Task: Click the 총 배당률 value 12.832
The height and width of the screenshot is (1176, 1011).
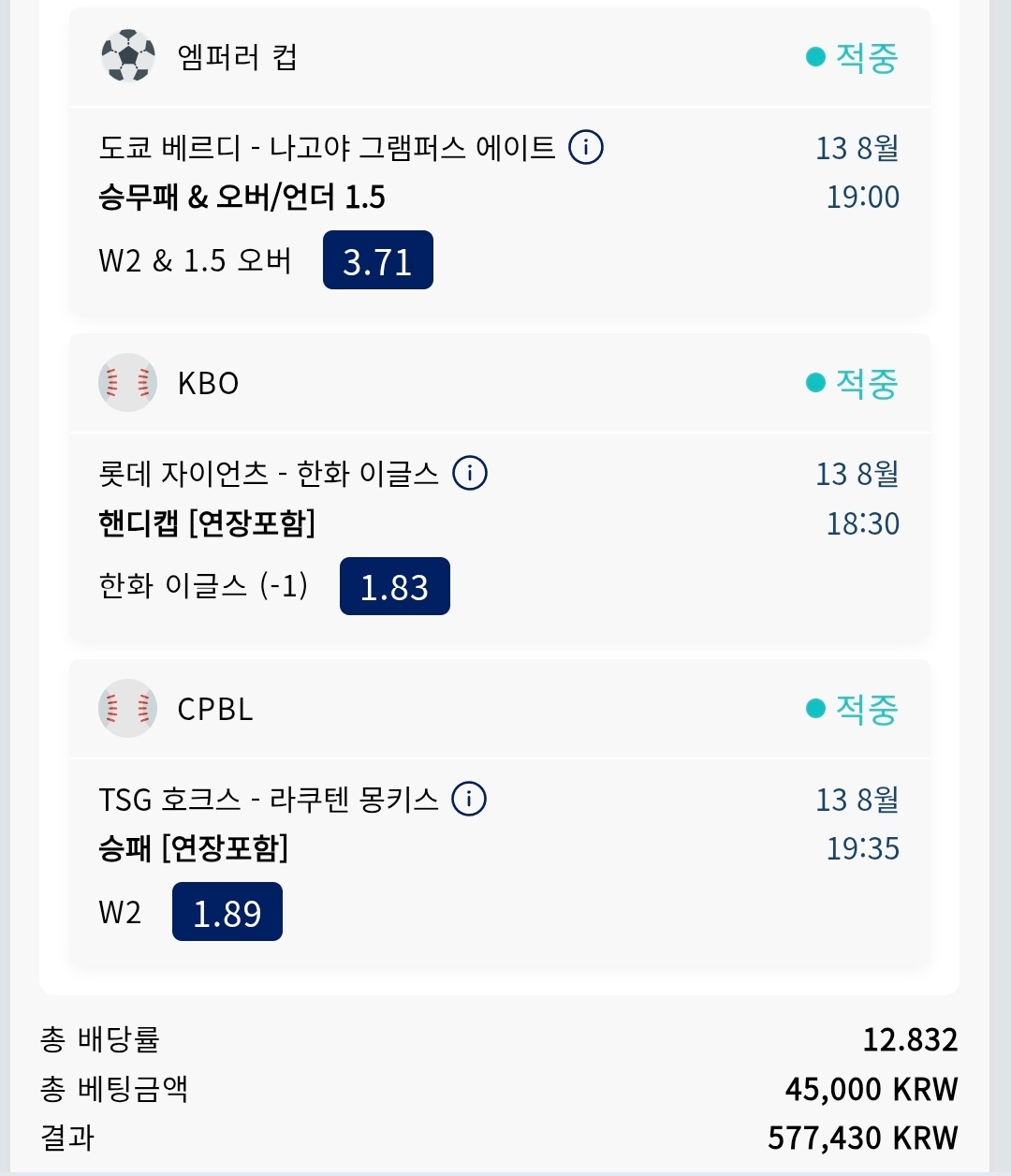Action: coord(910,1039)
